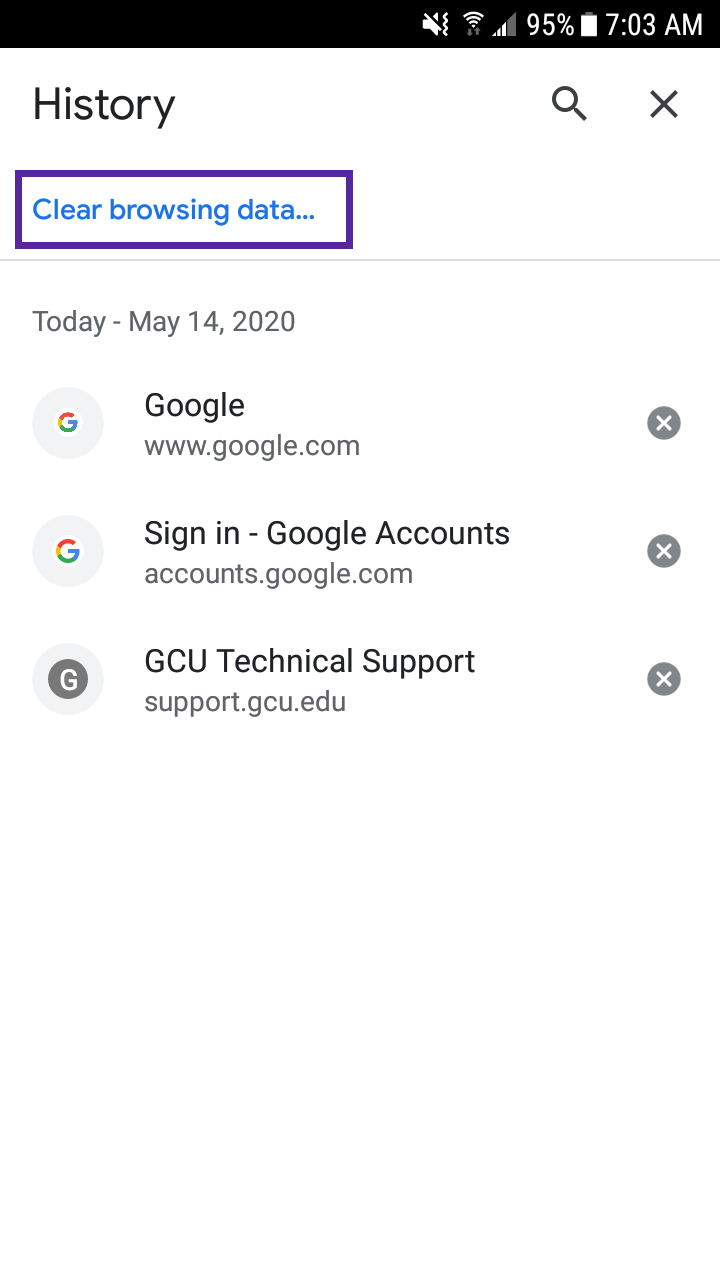This screenshot has height=1280, width=720.
Task: Tap the History page title
Action: 104,105
